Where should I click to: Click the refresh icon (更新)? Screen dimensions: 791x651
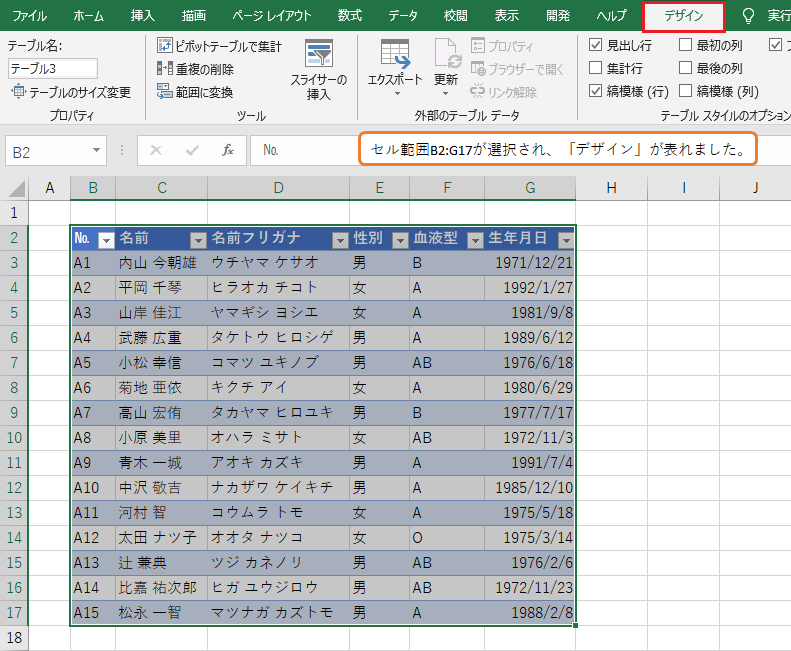pos(447,53)
